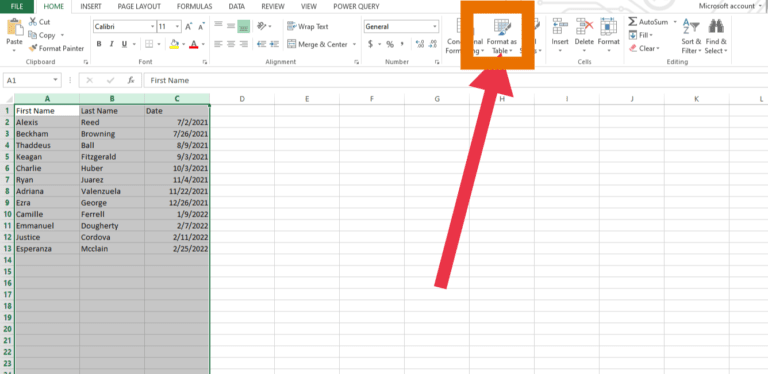This screenshot has height=374, width=768.
Task: Select top align icon
Action: (218, 25)
